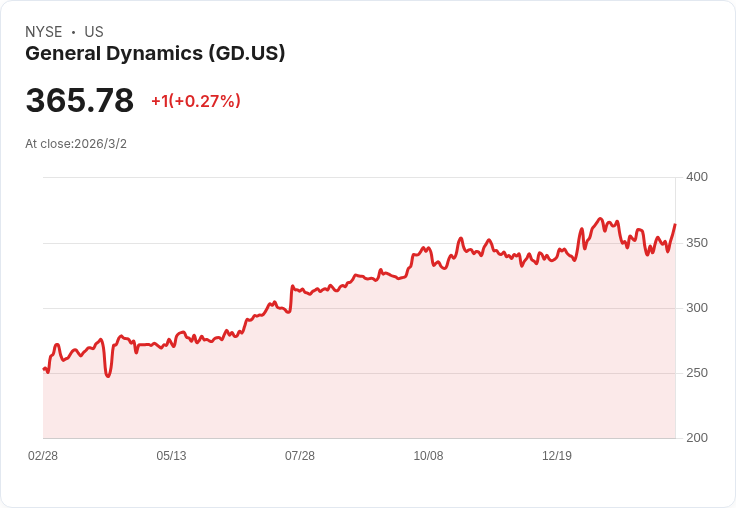Image resolution: width=736 pixels, height=508 pixels.
Task: Click the starting point of the price line
Action: pyautogui.click(x=44, y=369)
